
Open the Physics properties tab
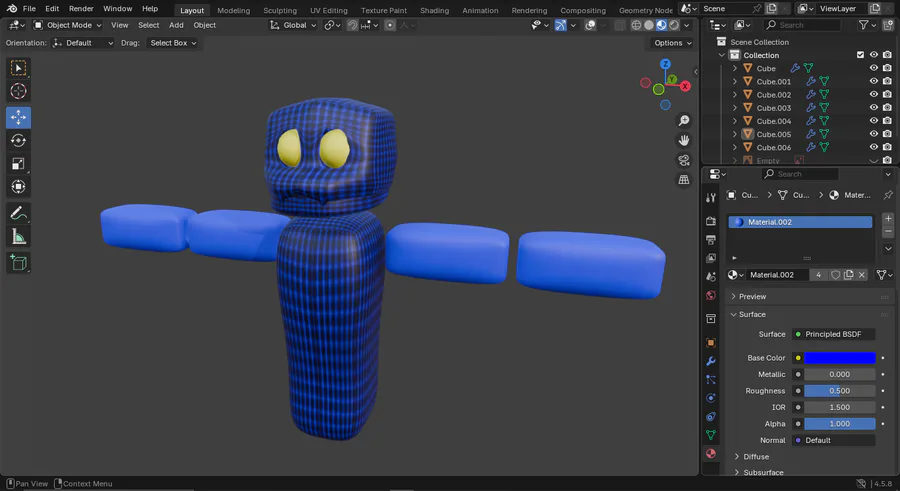tap(711, 398)
